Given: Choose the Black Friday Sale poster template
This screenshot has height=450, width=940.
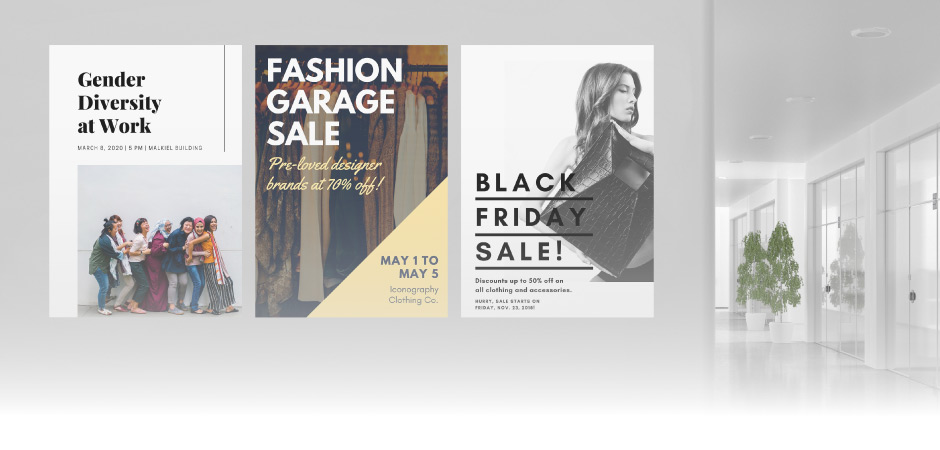Looking at the screenshot, I should [x=557, y=181].
